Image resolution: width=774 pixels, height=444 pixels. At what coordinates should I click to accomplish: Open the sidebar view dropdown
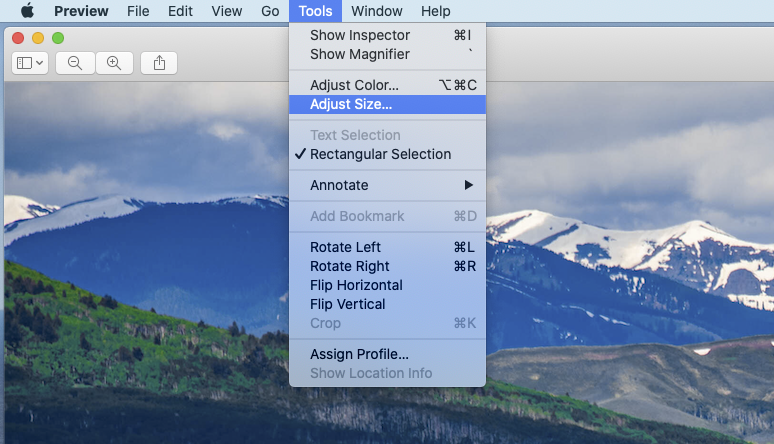30,63
